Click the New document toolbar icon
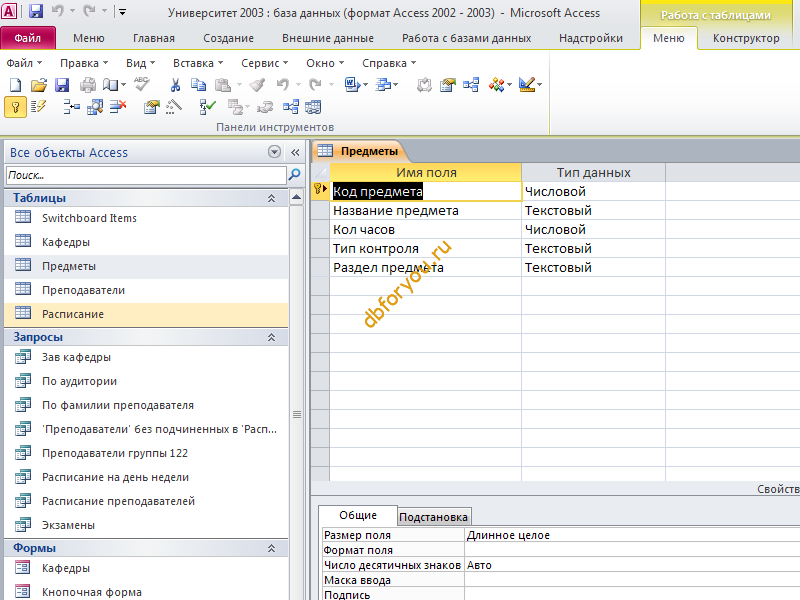The height and width of the screenshot is (600, 800). coord(15,85)
